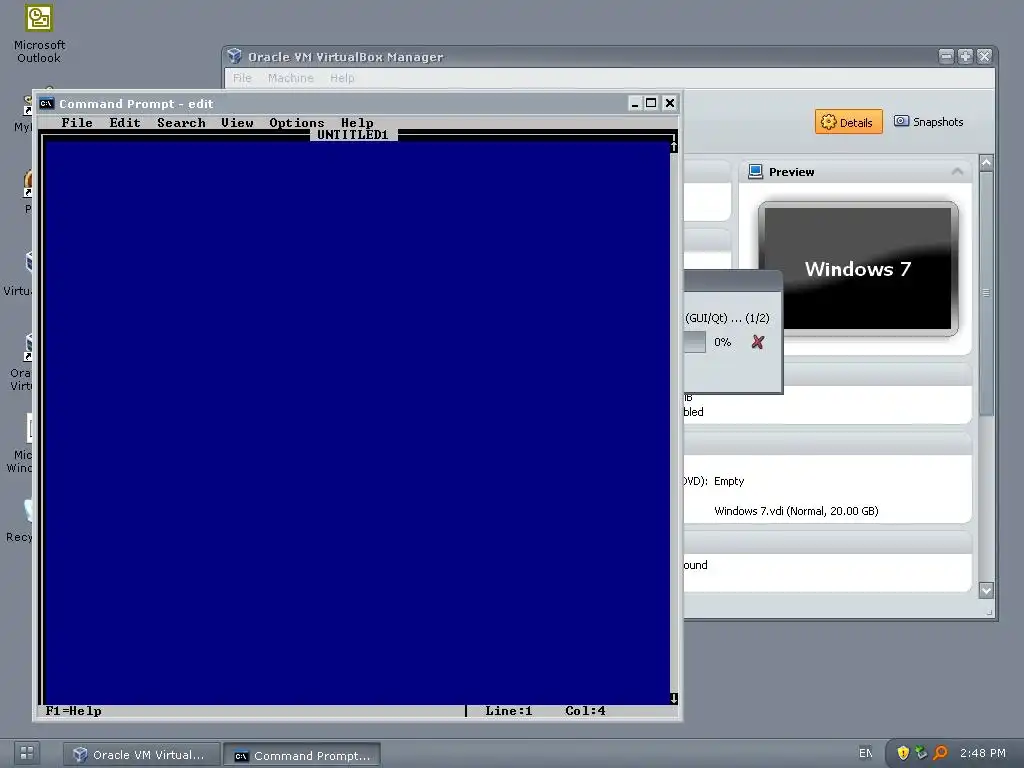Click the UNTITLED1 document title
Viewport: 1024px width, 768px height.
coord(353,135)
